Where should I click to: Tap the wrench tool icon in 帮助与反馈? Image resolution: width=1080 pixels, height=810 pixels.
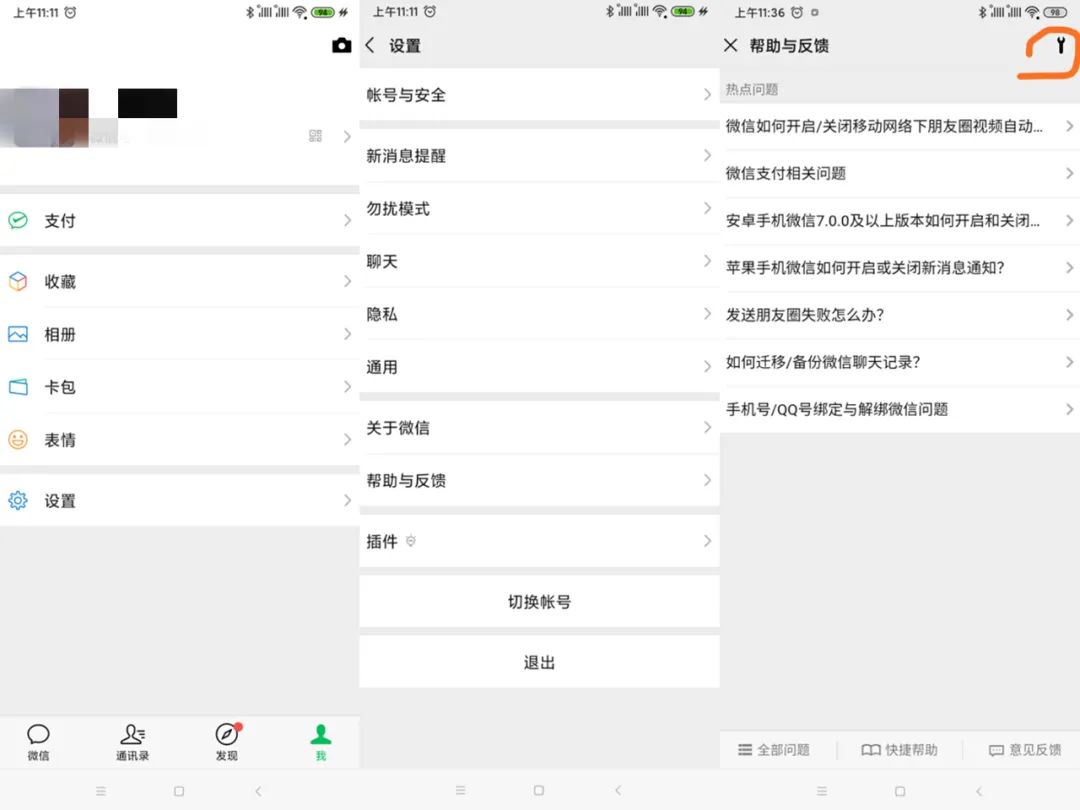point(1061,45)
